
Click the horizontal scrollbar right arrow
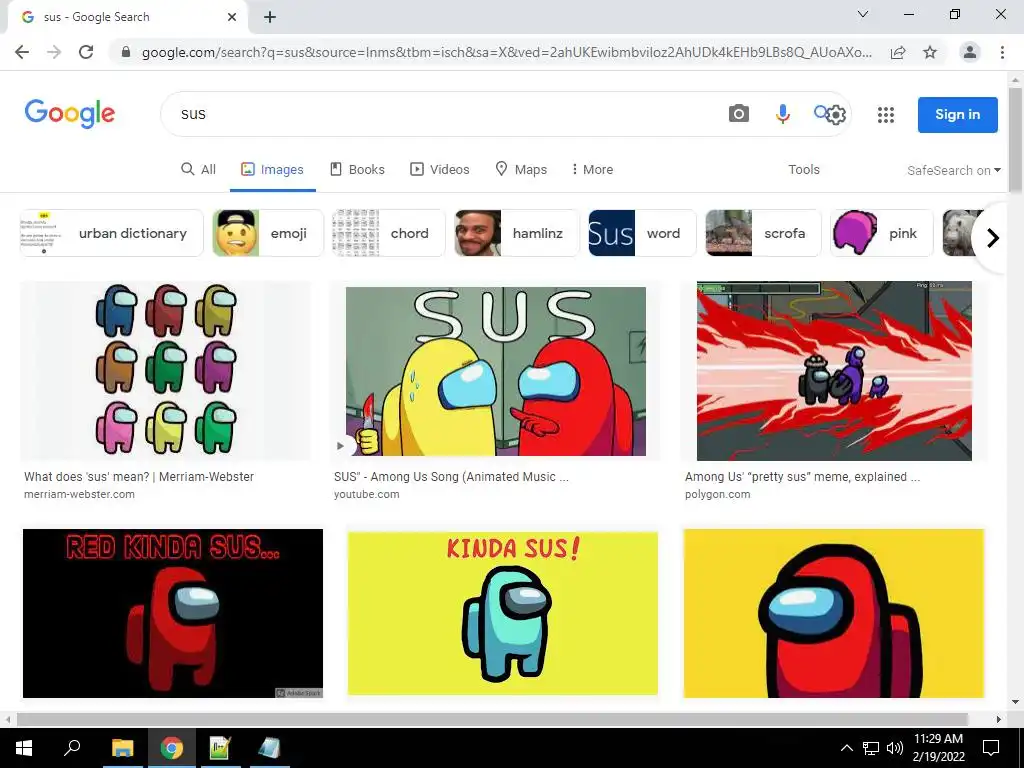(x=999, y=720)
